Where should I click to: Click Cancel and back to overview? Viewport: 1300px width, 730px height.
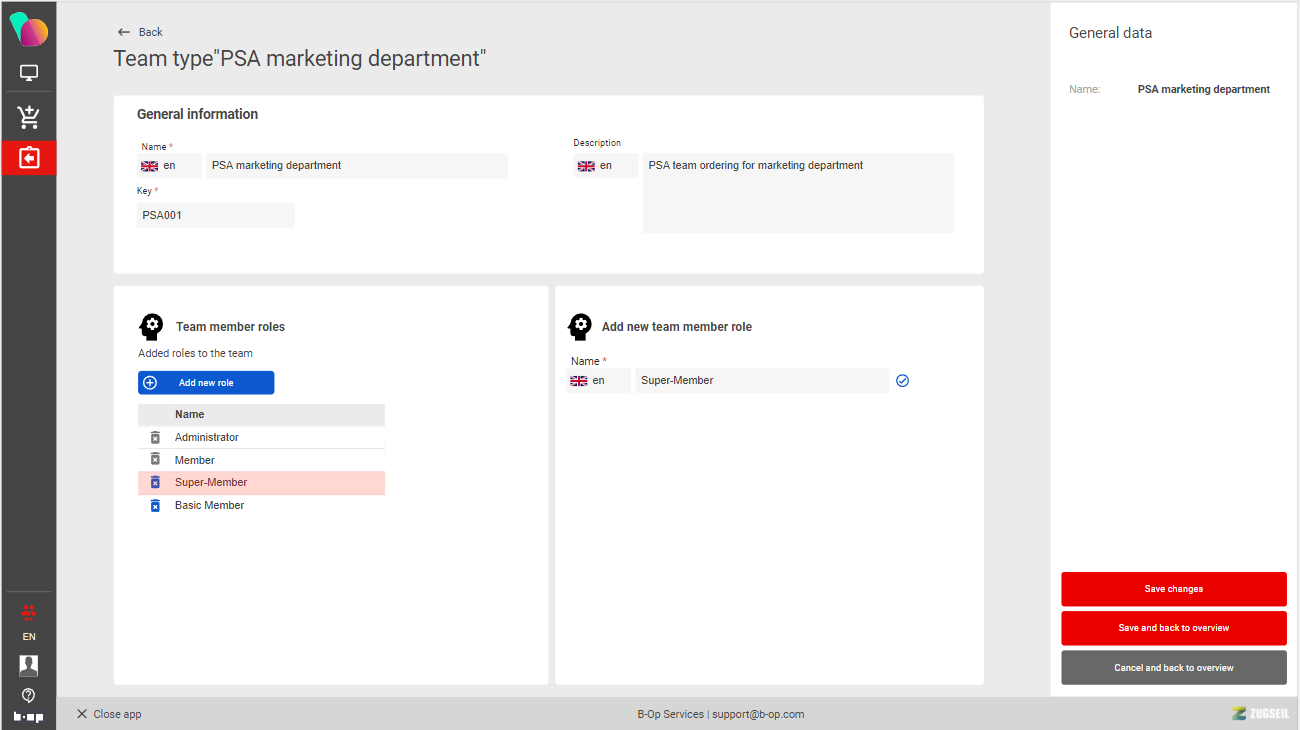click(x=1173, y=668)
